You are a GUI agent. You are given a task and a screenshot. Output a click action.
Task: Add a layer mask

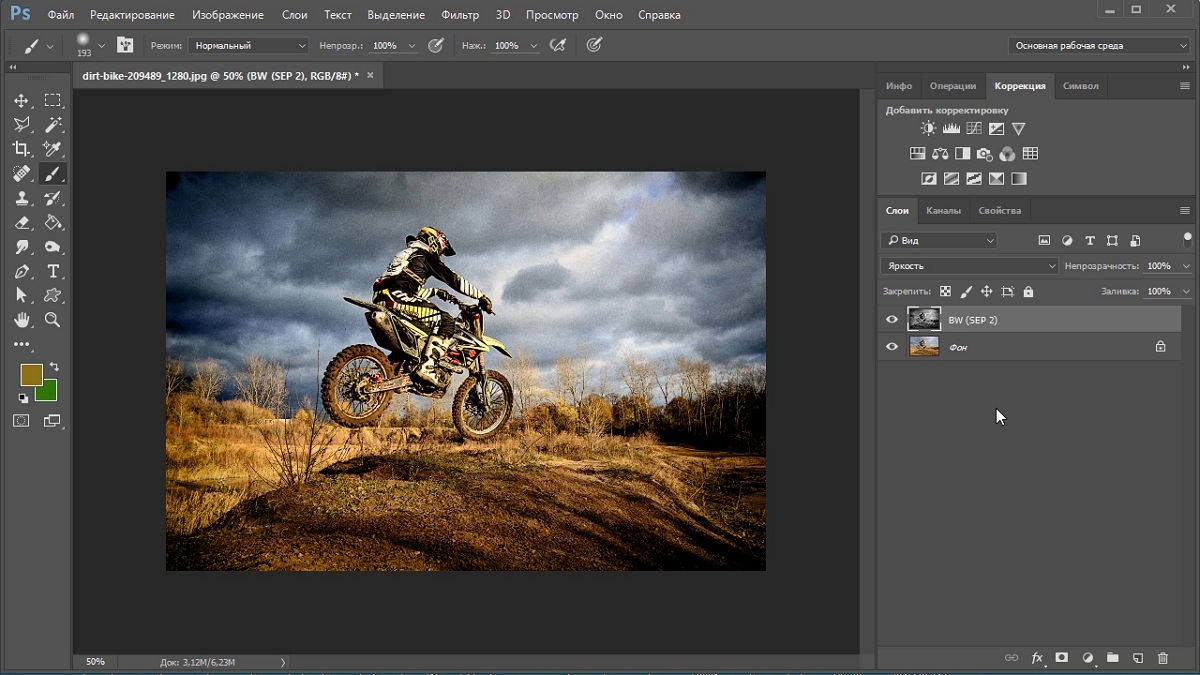coord(1062,658)
